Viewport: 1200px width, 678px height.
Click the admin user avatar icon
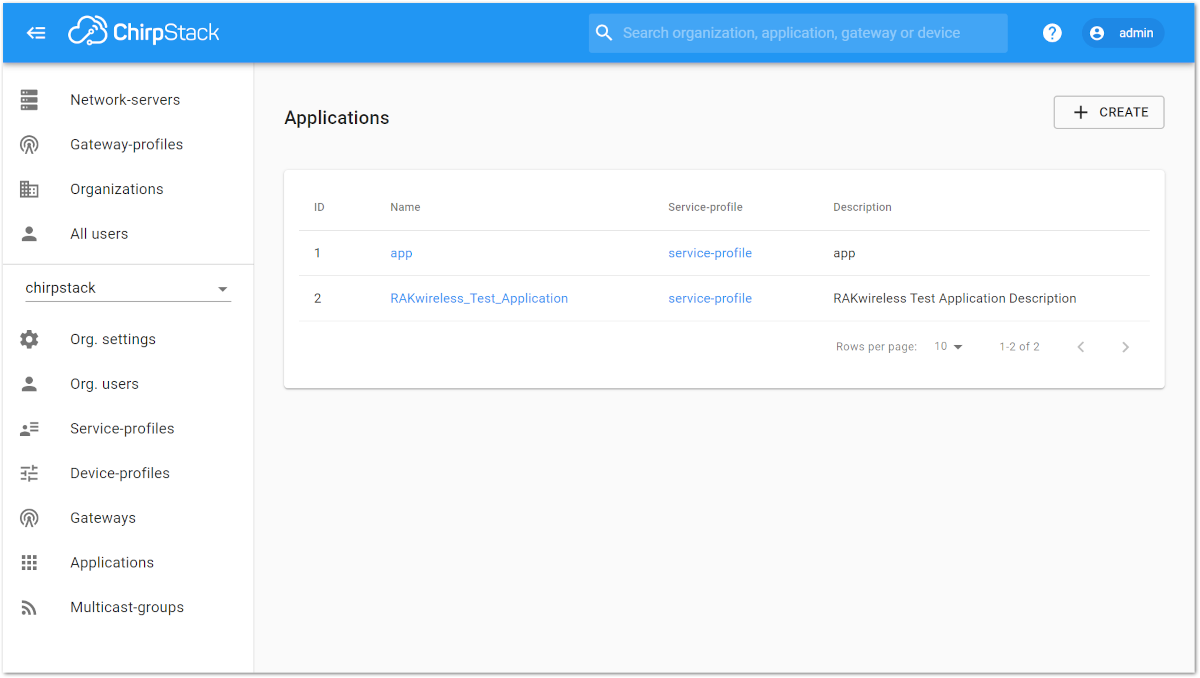(x=1097, y=33)
